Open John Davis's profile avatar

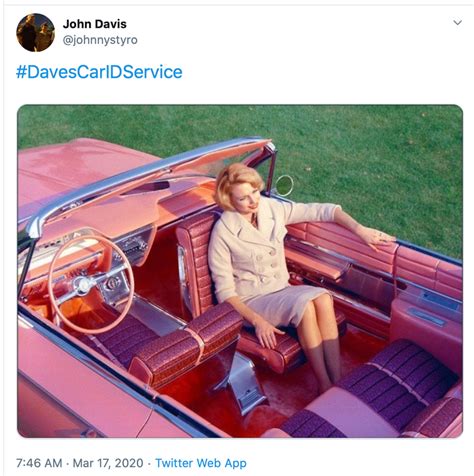(35, 32)
